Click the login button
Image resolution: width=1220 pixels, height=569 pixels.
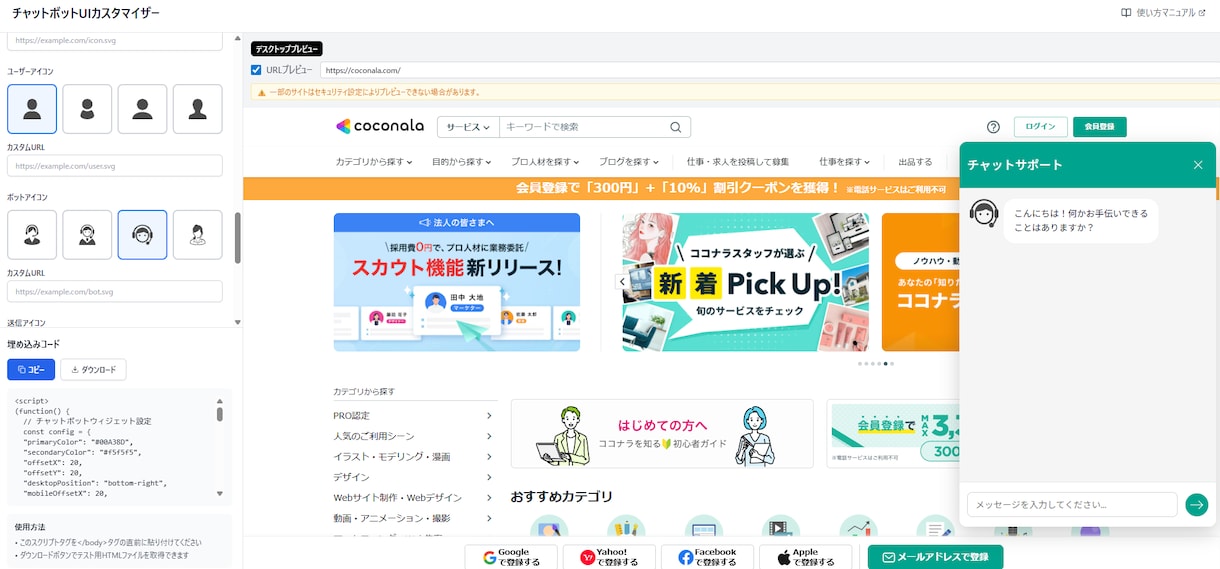[1040, 127]
